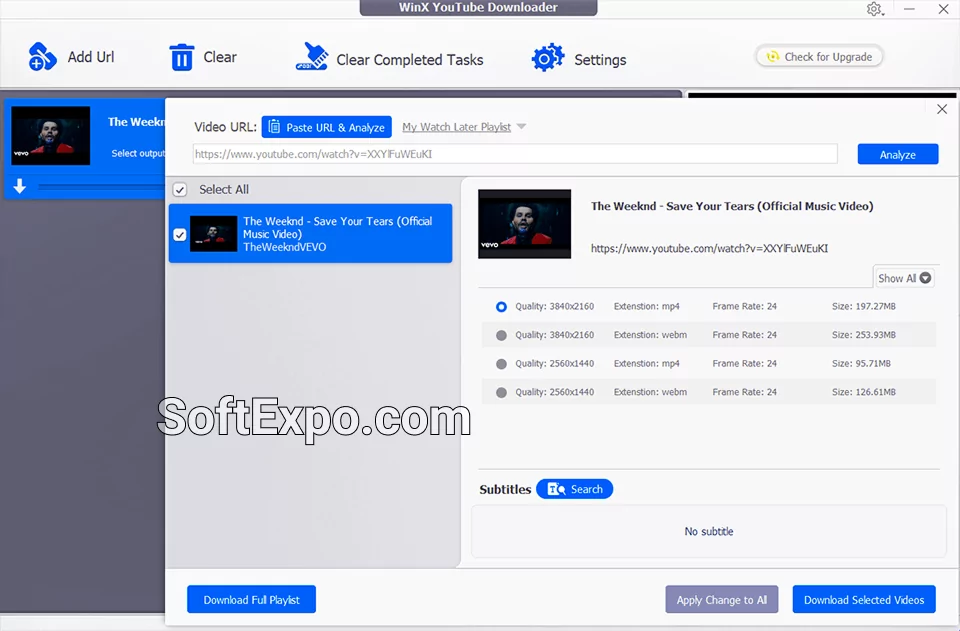This screenshot has width=960, height=631.
Task: Open Settings via the gear icon
Action: pos(547,57)
